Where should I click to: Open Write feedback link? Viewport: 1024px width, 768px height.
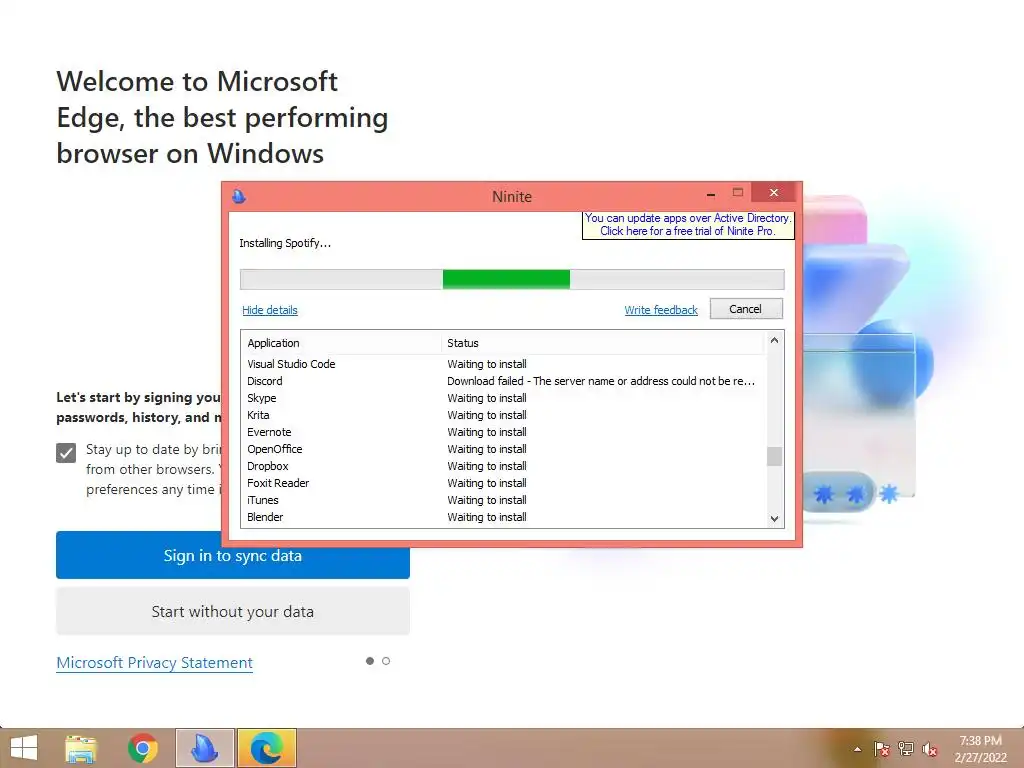[x=661, y=310]
